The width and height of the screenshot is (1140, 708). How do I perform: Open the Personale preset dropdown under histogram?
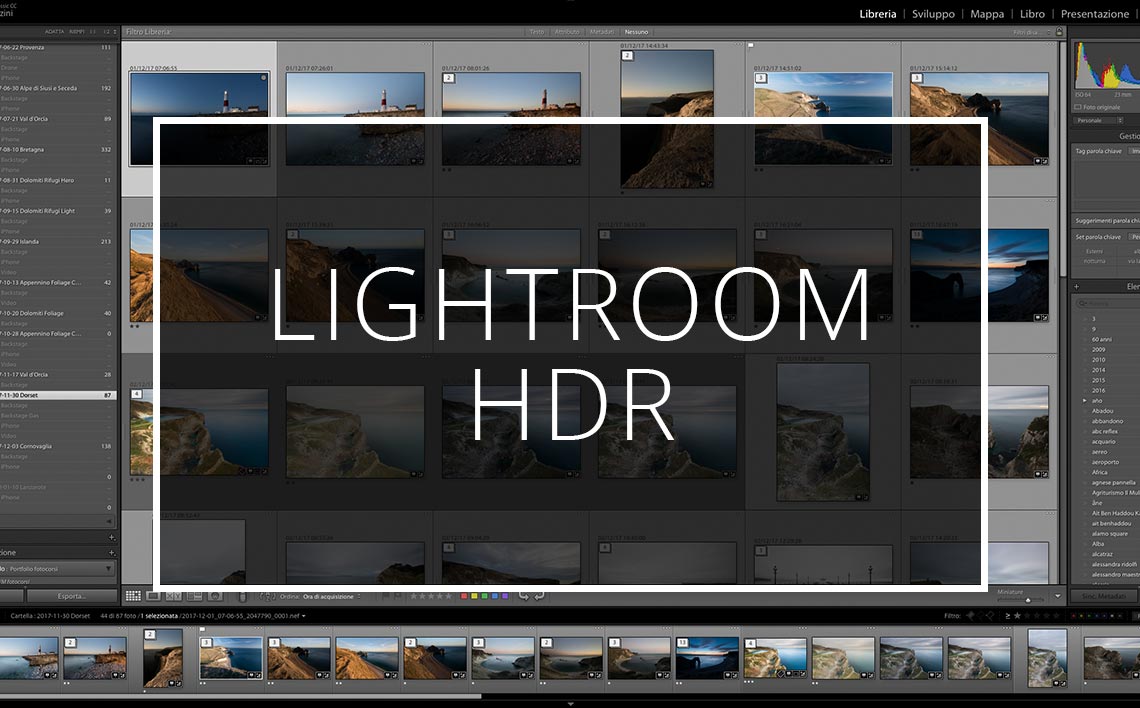(1099, 121)
